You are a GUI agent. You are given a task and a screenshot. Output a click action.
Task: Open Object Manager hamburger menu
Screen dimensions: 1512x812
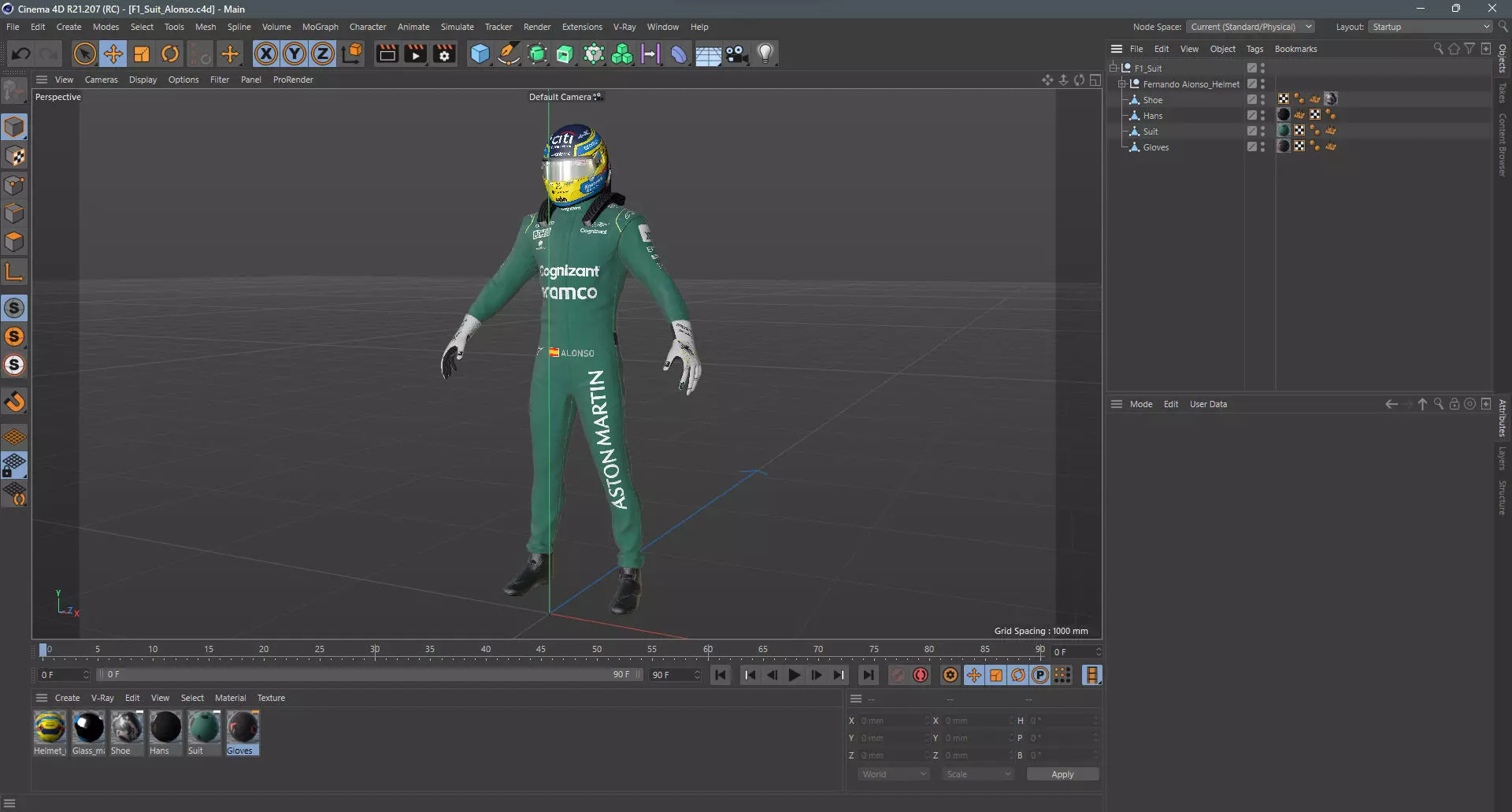(1117, 49)
